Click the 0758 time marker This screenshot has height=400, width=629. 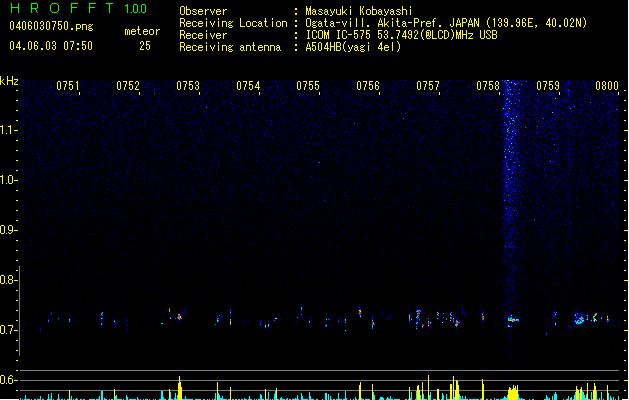coord(488,86)
